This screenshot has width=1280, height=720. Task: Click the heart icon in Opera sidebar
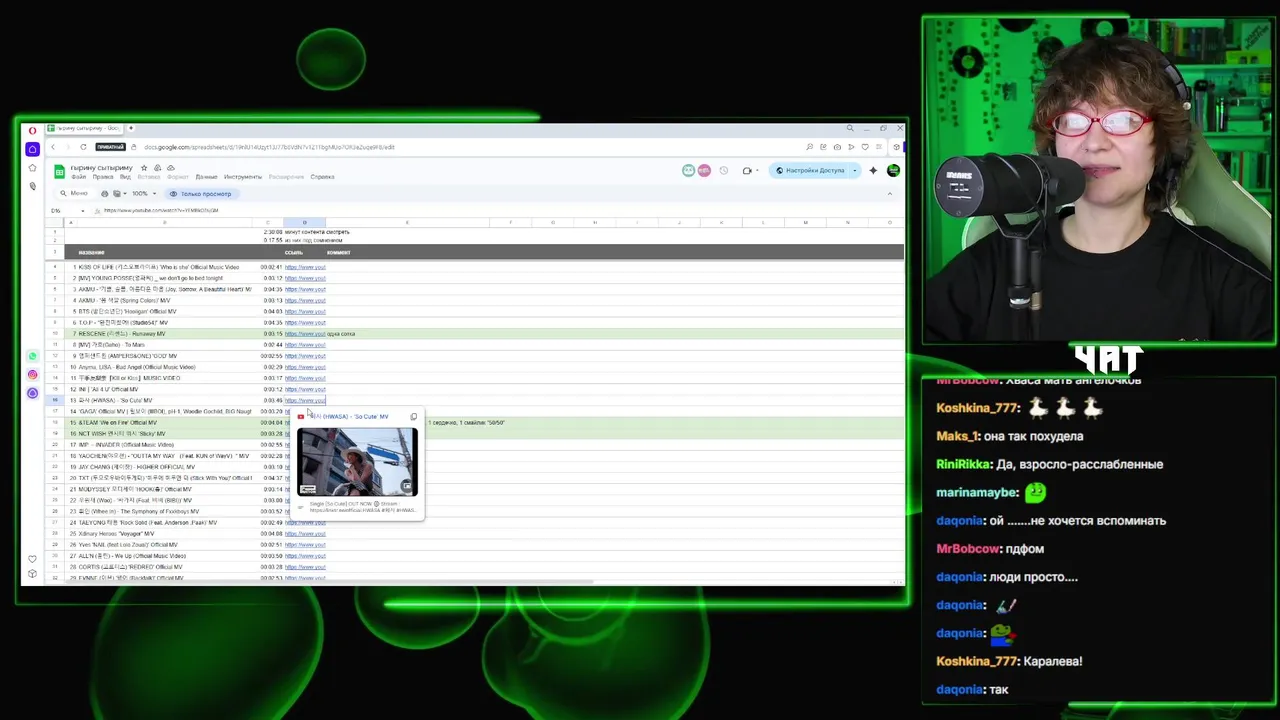click(x=32, y=559)
